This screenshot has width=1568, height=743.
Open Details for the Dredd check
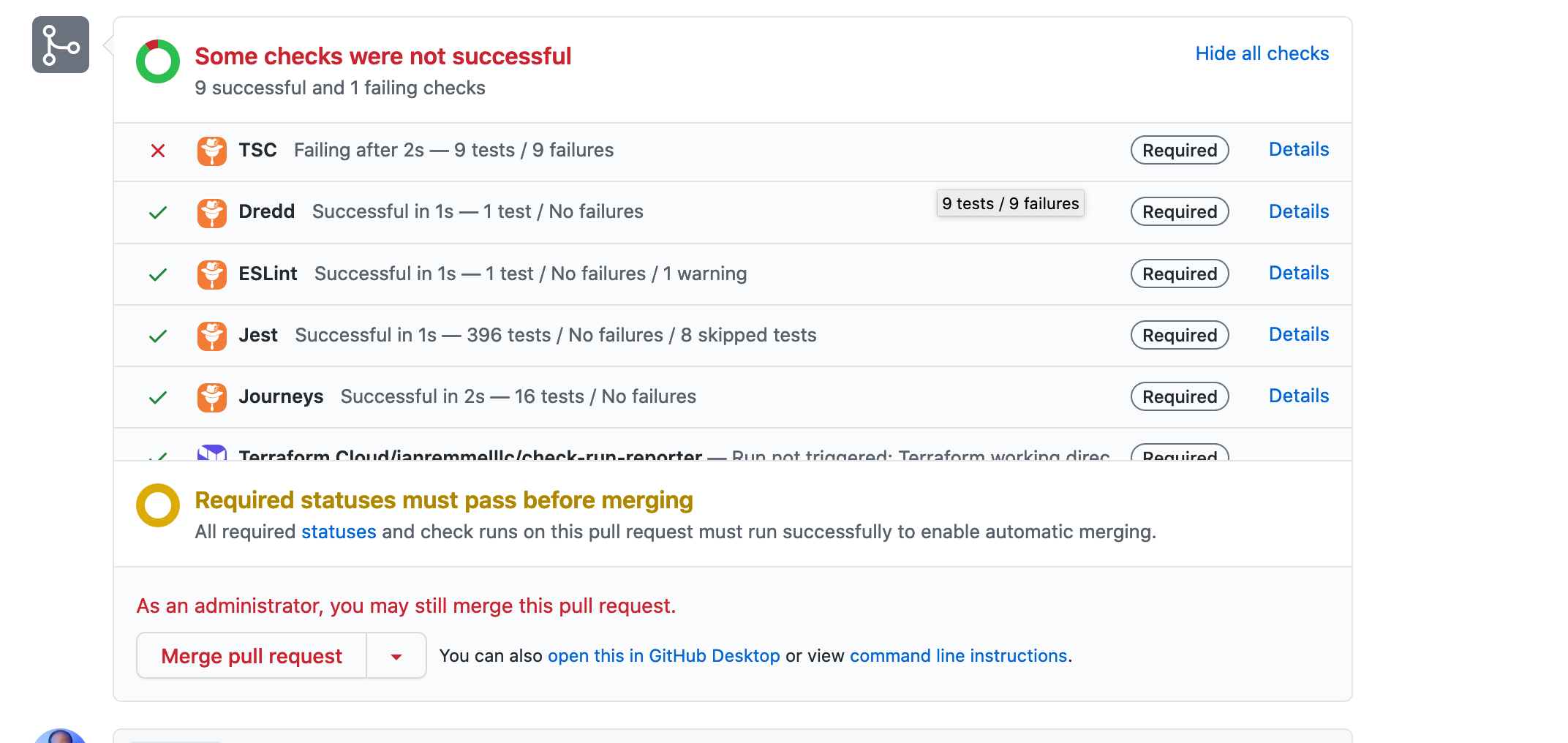click(1298, 211)
